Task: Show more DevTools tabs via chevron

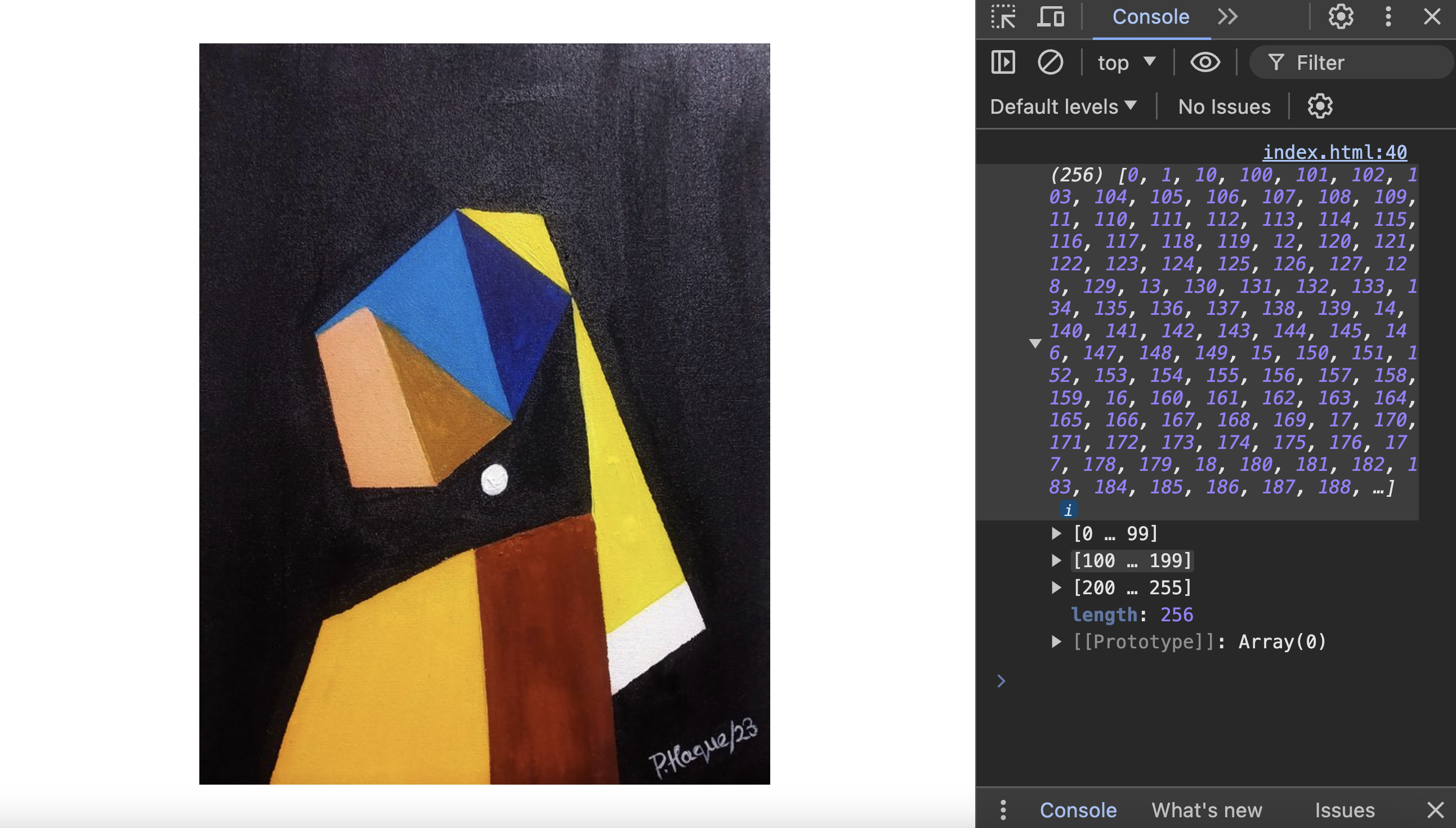Action: coord(1227,16)
